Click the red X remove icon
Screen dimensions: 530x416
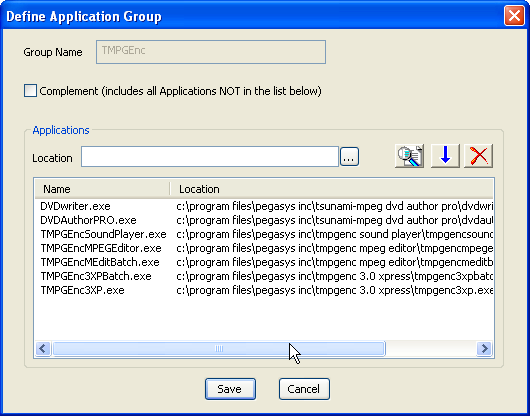pyautogui.click(x=479, y=156)
